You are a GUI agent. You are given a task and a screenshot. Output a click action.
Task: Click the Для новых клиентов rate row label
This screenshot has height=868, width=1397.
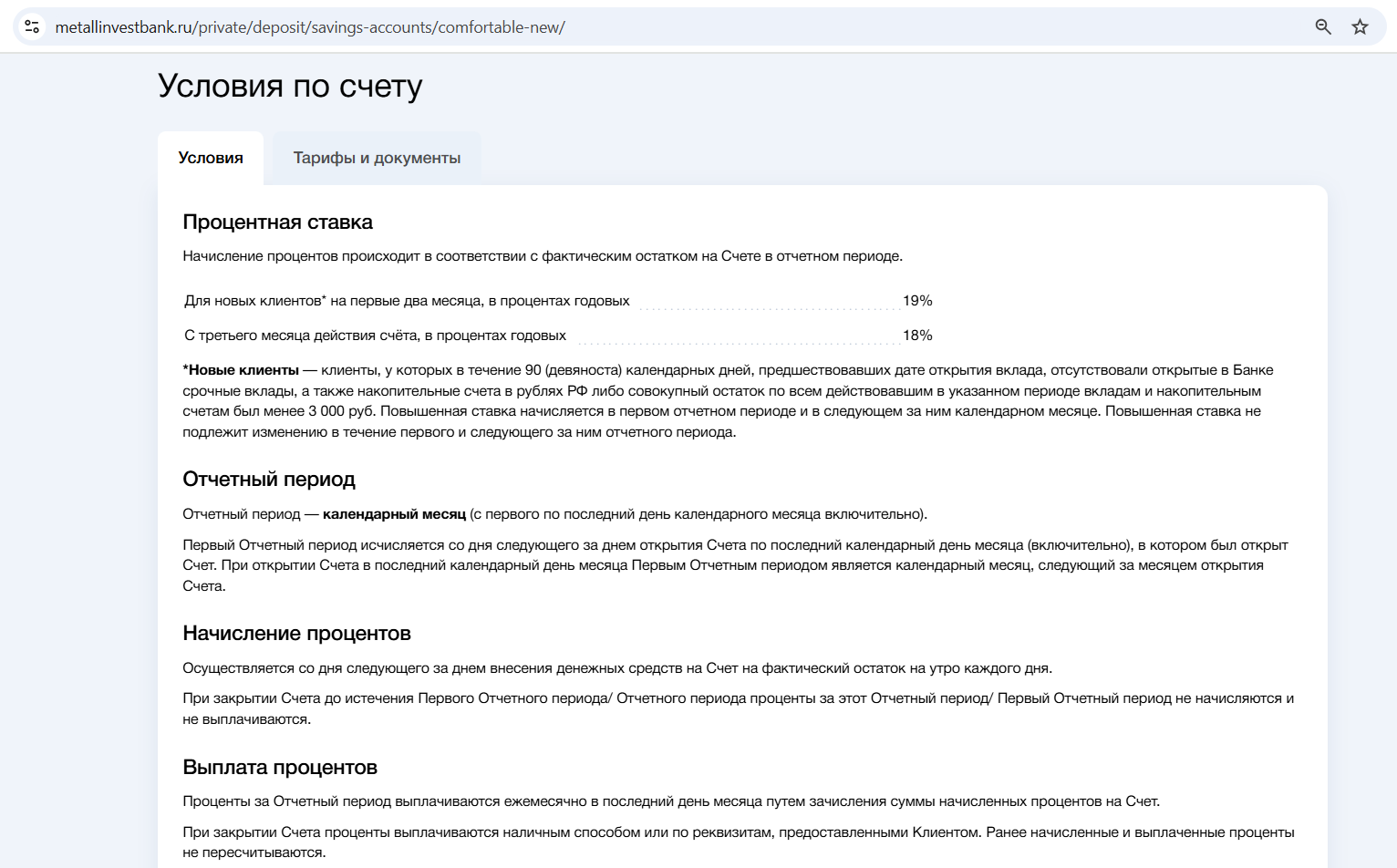coord(407,301)
